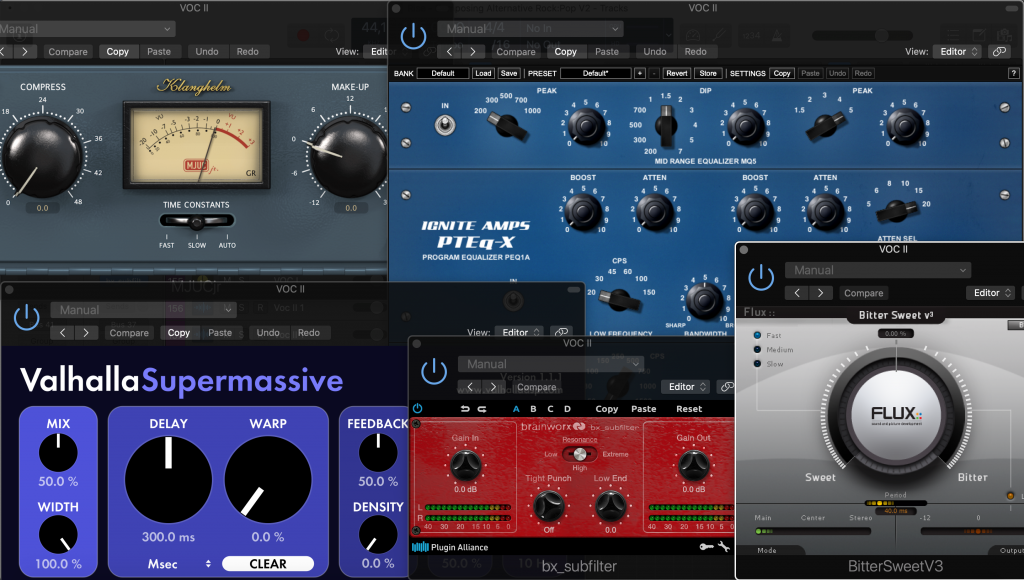The width and height of the screenshot is (1024, 580).
Task: Flip the IN toggle switch on PTEq-X
Action: coord(445,124)
